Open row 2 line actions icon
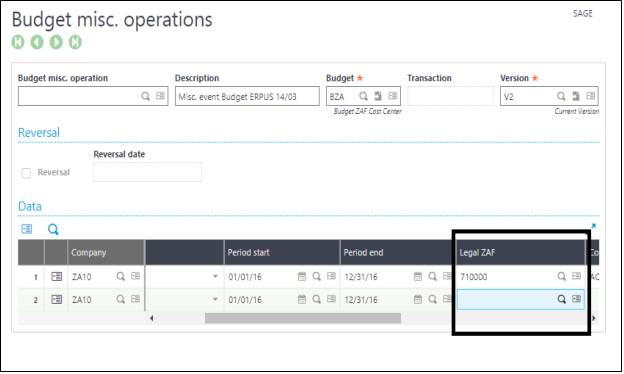The width and height of the screenshot is (624, 374). 57,300
